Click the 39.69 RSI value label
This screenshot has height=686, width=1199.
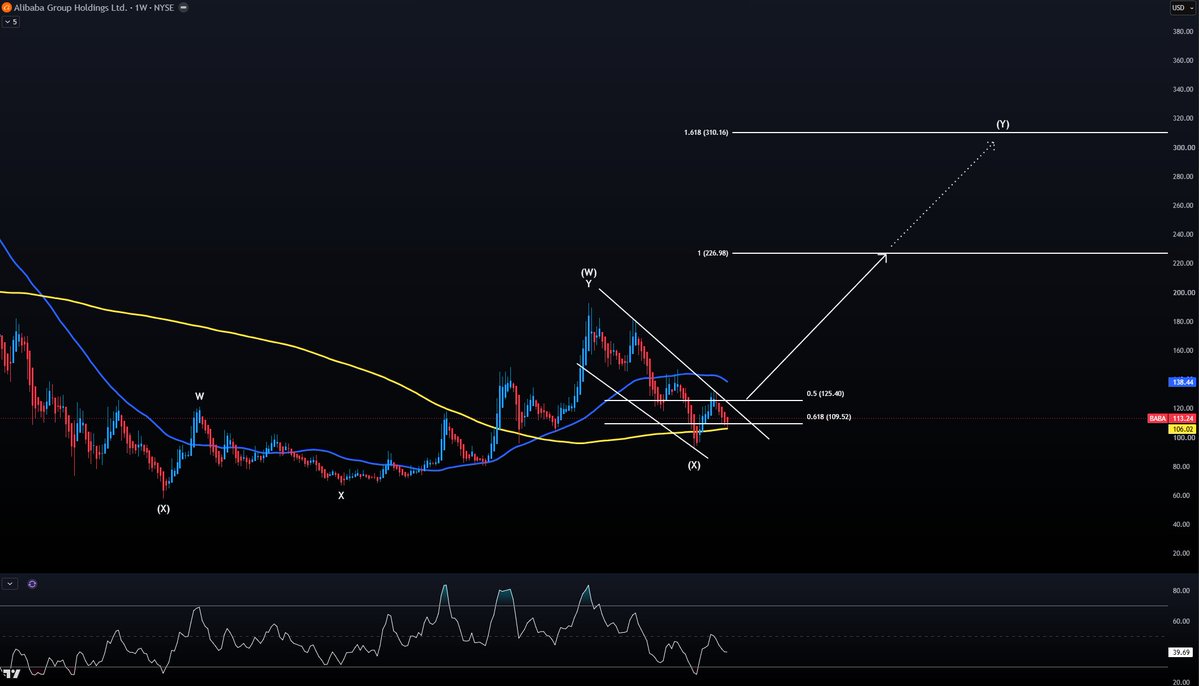click(x=1181, y=652)
